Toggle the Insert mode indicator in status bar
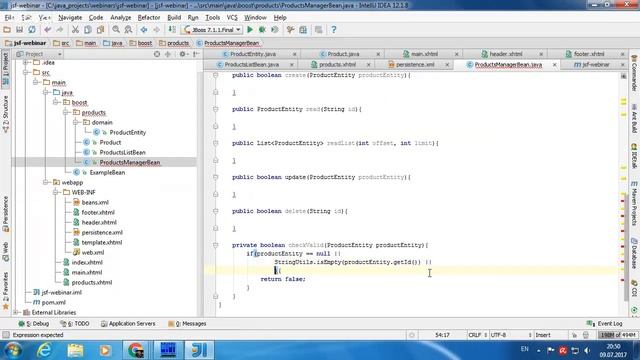The width and height of the screenshot is (640, 360). (543, 335)
